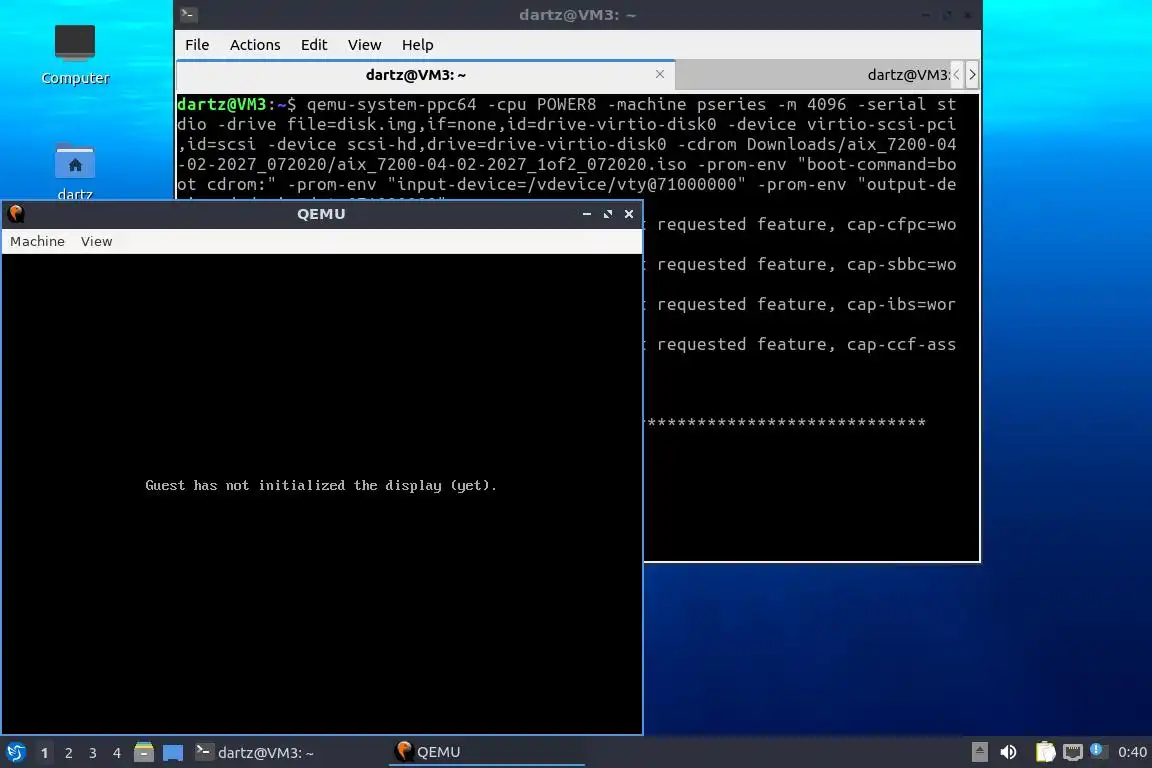Open the application launcher menu in taskbar
Screen dimensions: 1152x768
(x=15, y=753)
